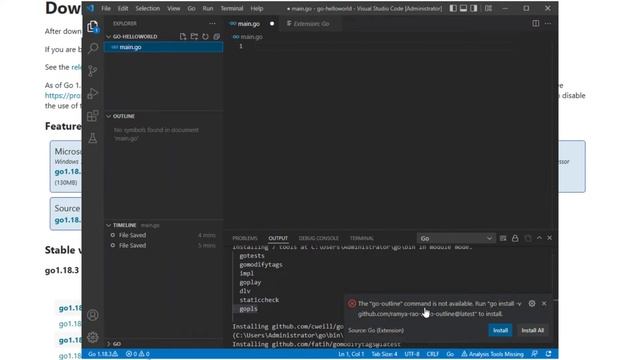The width and height of the screenshot is (640, 360).
Task: Open Source Control view
Action: tap(93, 71)
